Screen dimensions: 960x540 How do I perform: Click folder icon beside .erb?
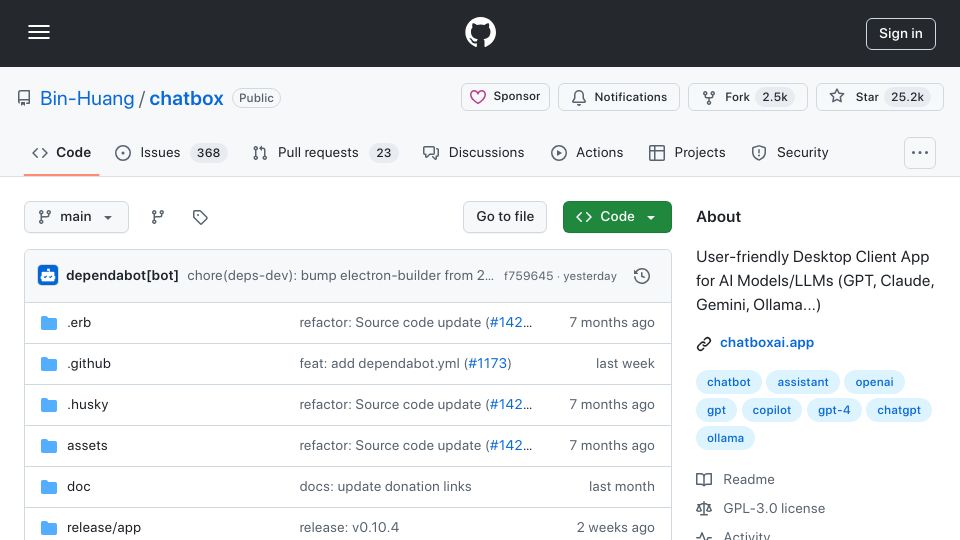coord(49,323)
